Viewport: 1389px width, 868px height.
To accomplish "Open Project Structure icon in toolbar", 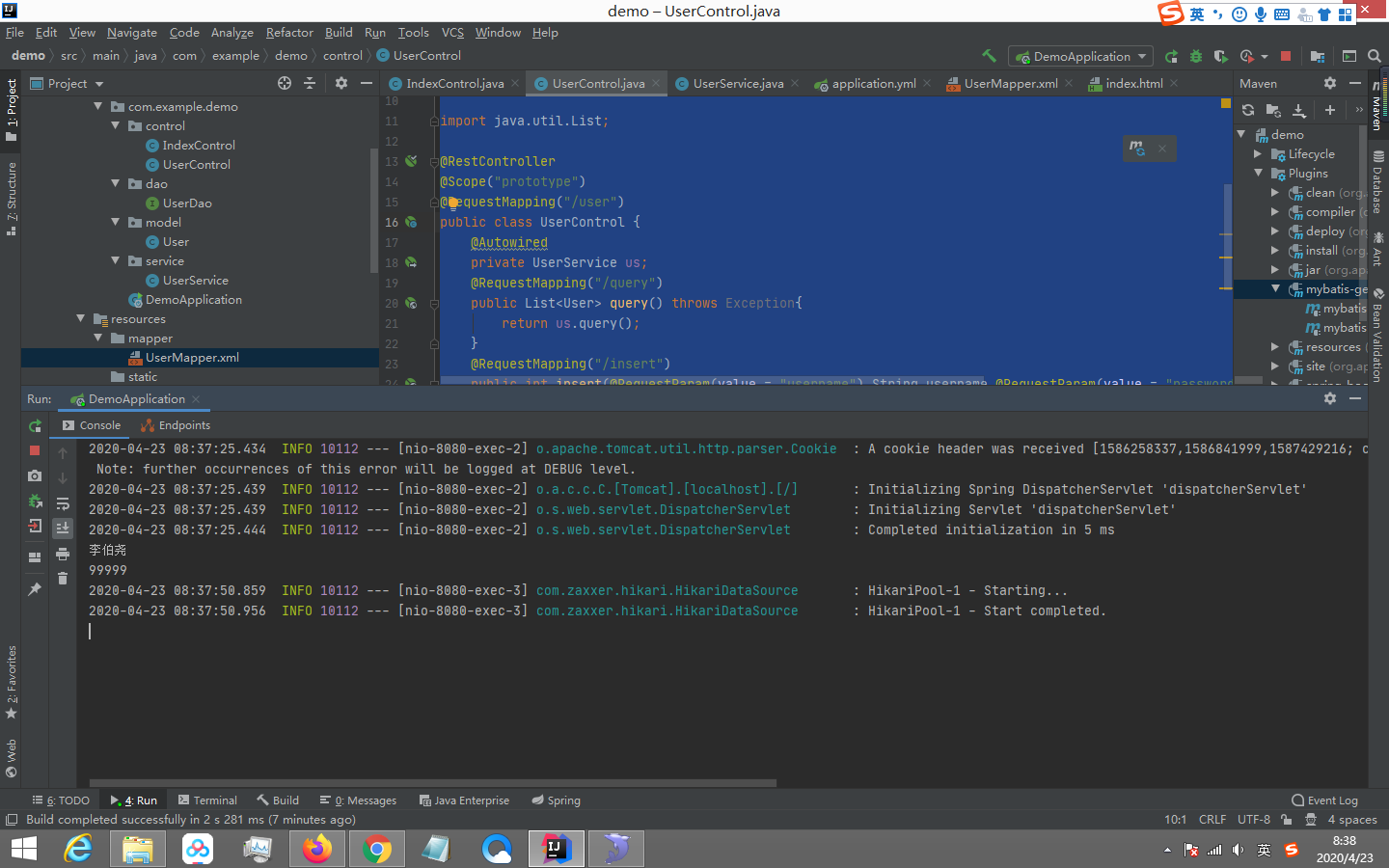I will pyautogui.click(x=1318, y=56).
